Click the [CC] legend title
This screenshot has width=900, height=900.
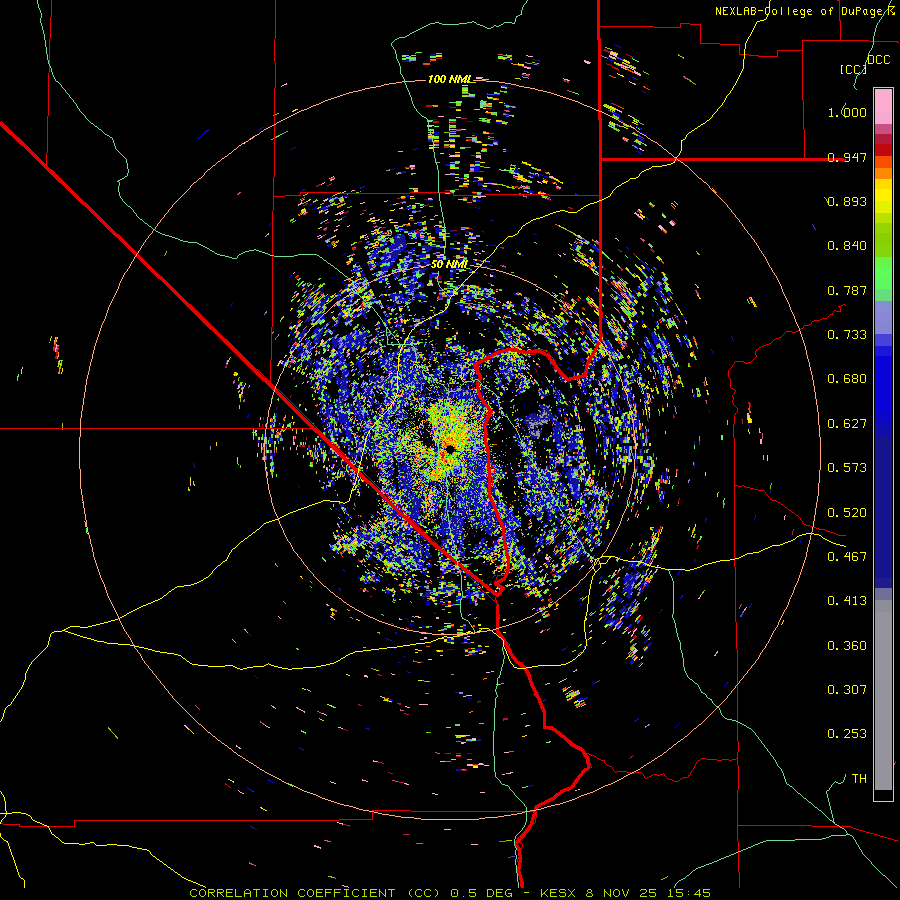(853, 69)
